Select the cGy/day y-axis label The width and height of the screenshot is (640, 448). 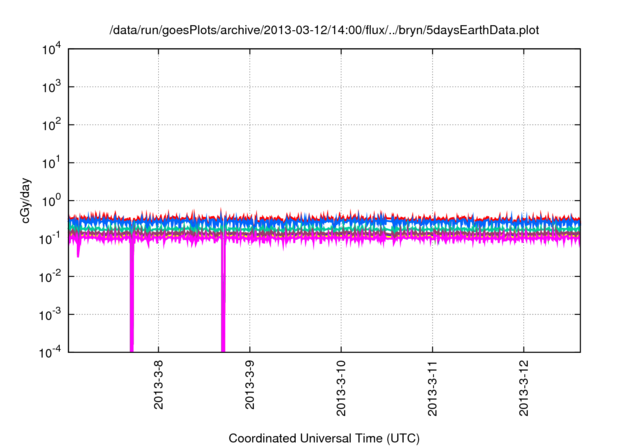click(x=25, y=200)
